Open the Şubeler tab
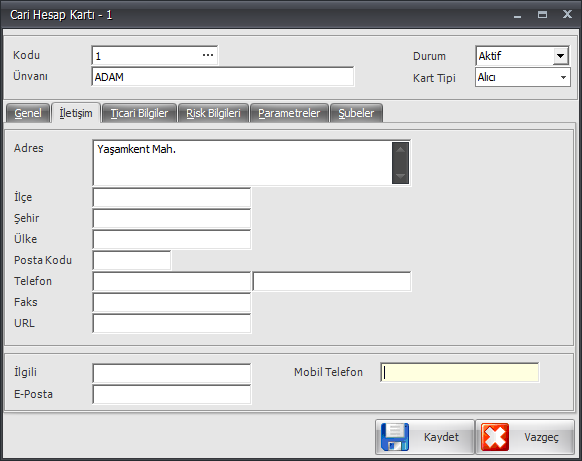The height and width of the screenshot is (461, 582). [356, 113]
